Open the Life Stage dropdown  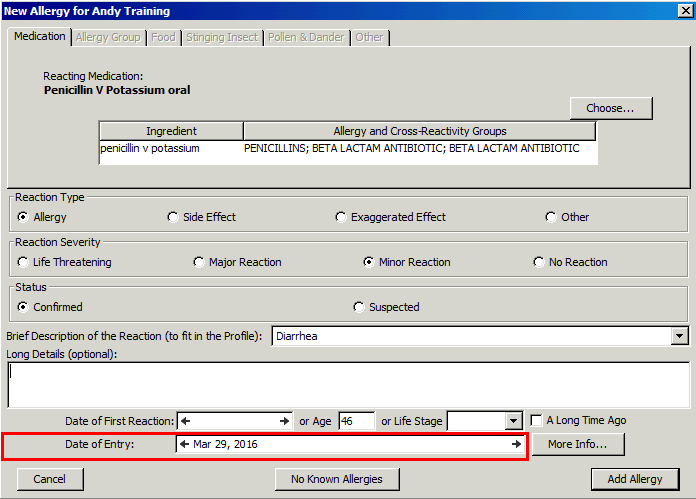tap(514, 422)
